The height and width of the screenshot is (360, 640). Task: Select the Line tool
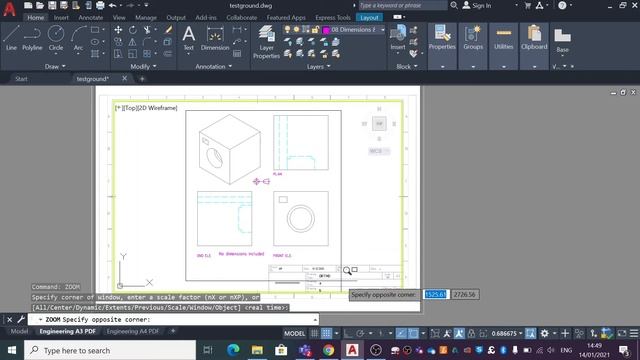(x=11, y=38)
